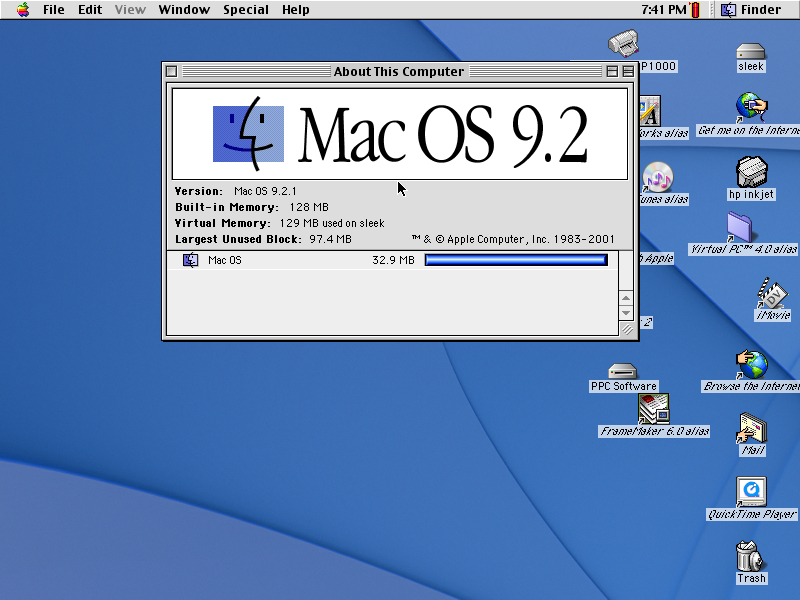The image size is (800, 600).
Task: Click the 'sleek' disk label
Action: click(x=751, y=66)
